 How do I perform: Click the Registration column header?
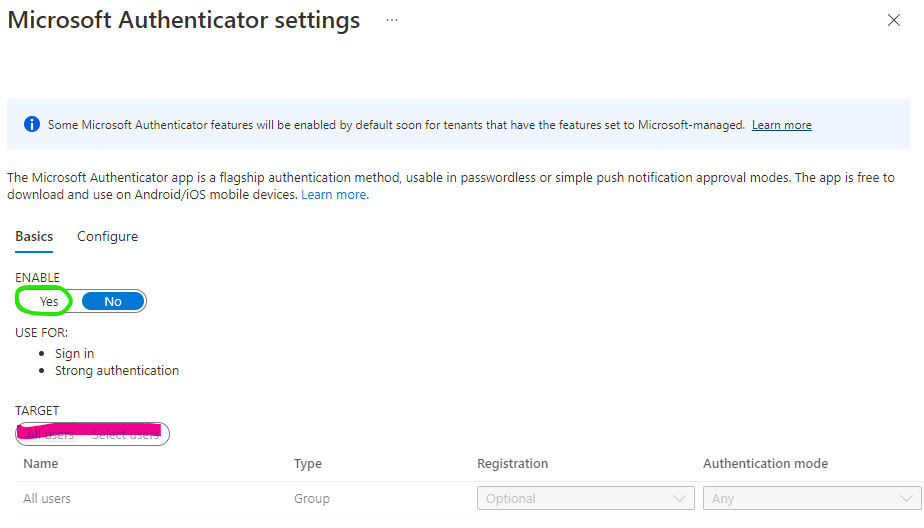click(x=513, y=464)
